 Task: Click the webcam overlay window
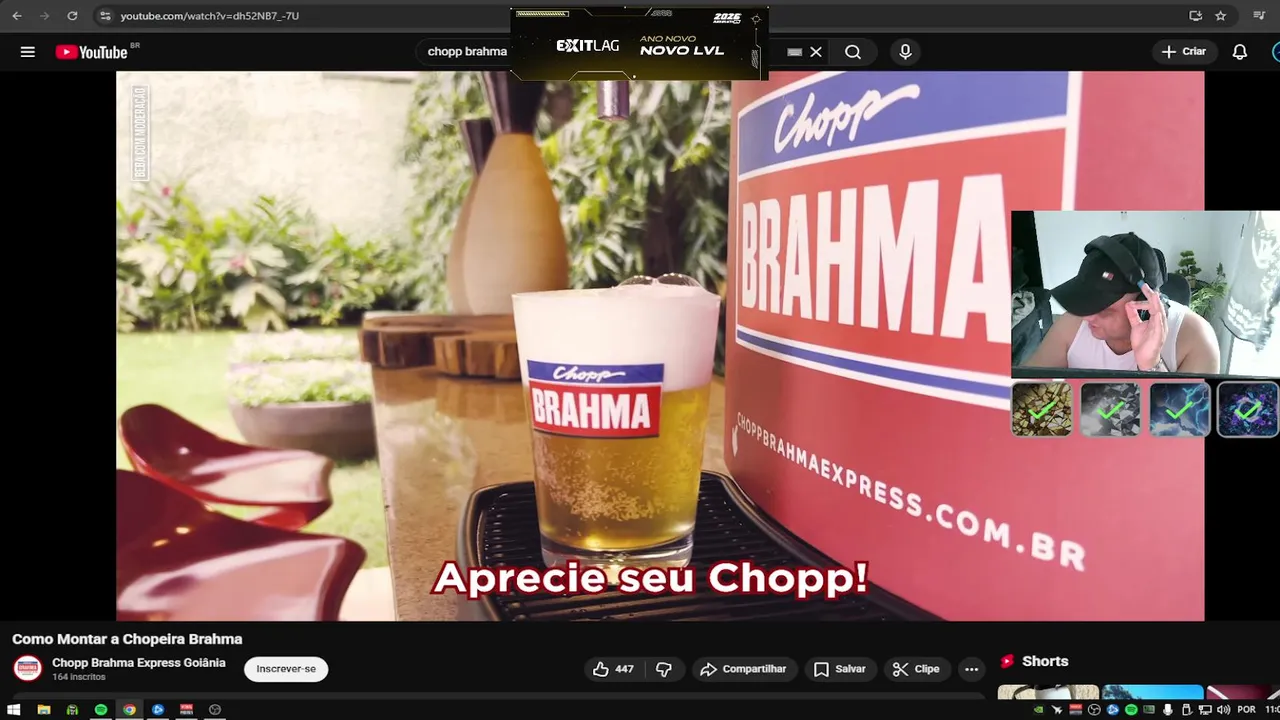(x=1145, y=294)
